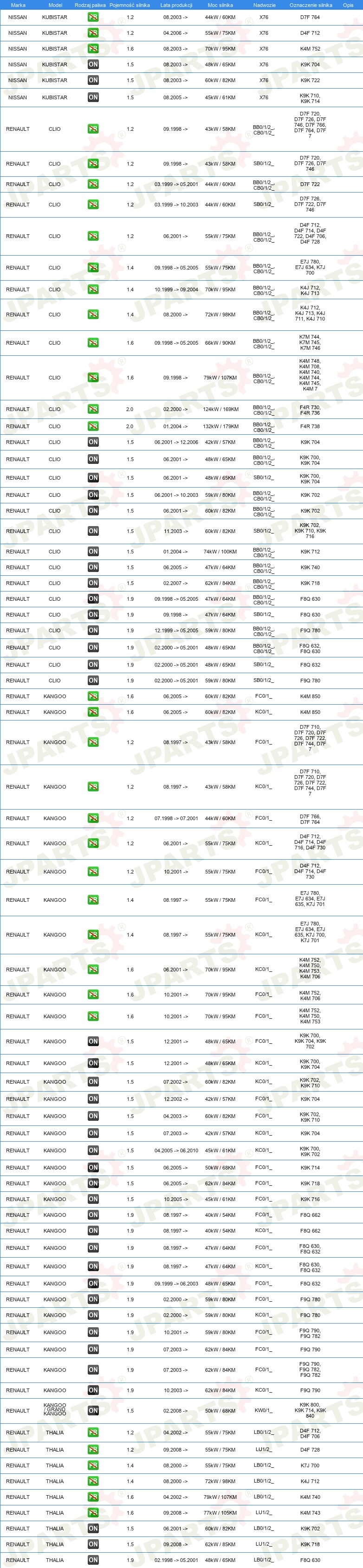
Task: Click the diesel ON icon in Kubistar K9K 704 row
Action: (93, 64)
